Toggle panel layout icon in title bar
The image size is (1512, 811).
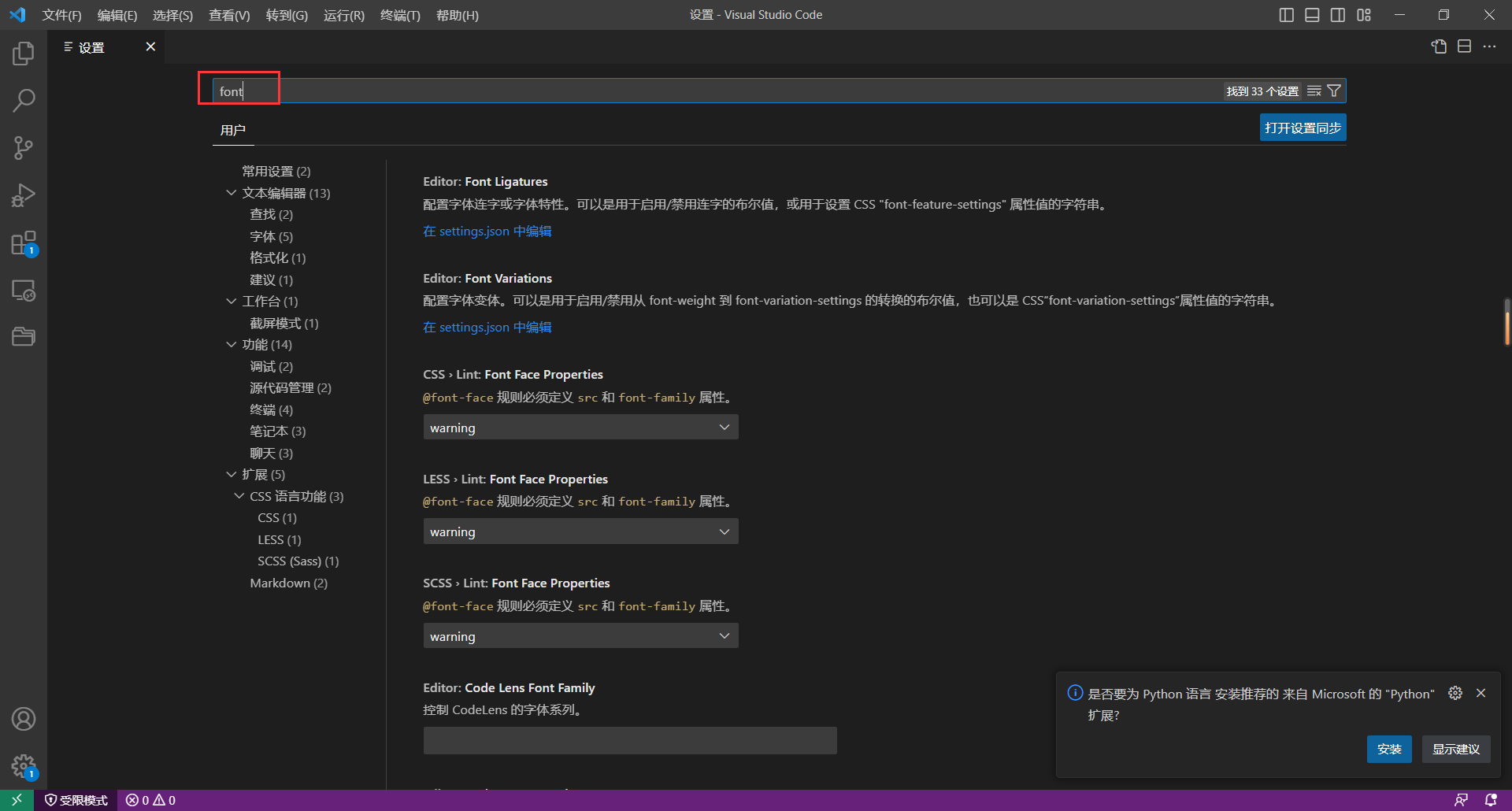coord(1312,15)
